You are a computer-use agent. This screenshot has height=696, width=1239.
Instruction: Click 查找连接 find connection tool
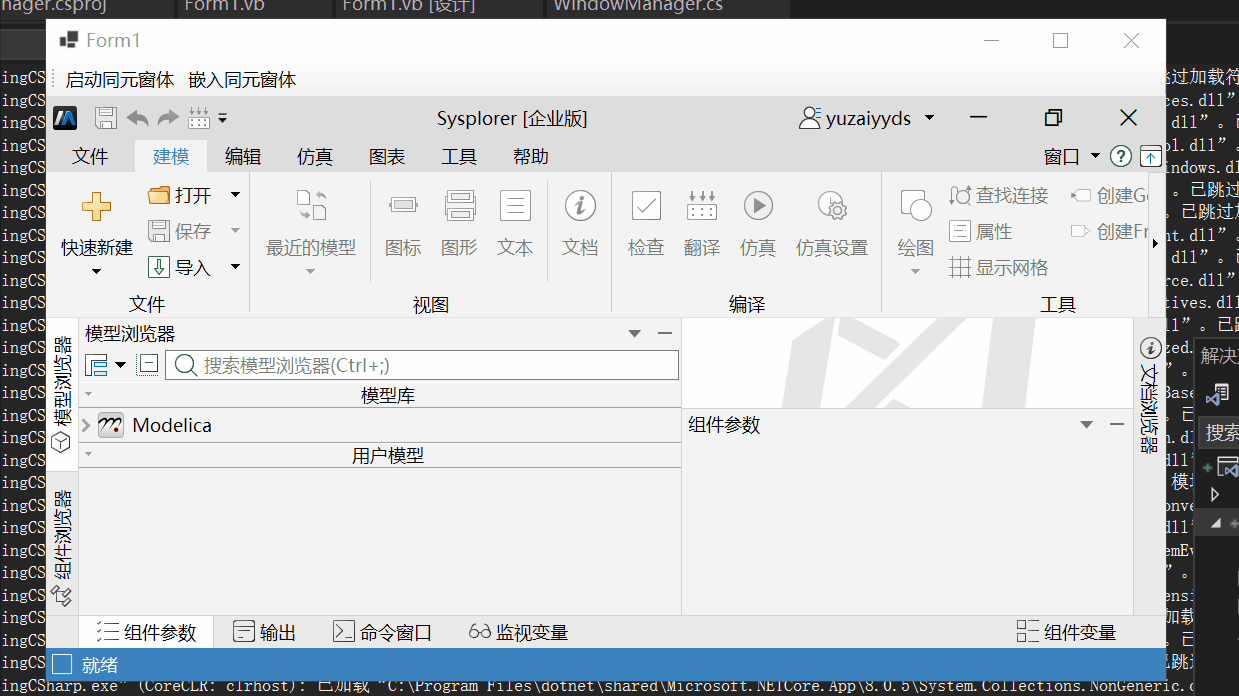click(999, 195)
